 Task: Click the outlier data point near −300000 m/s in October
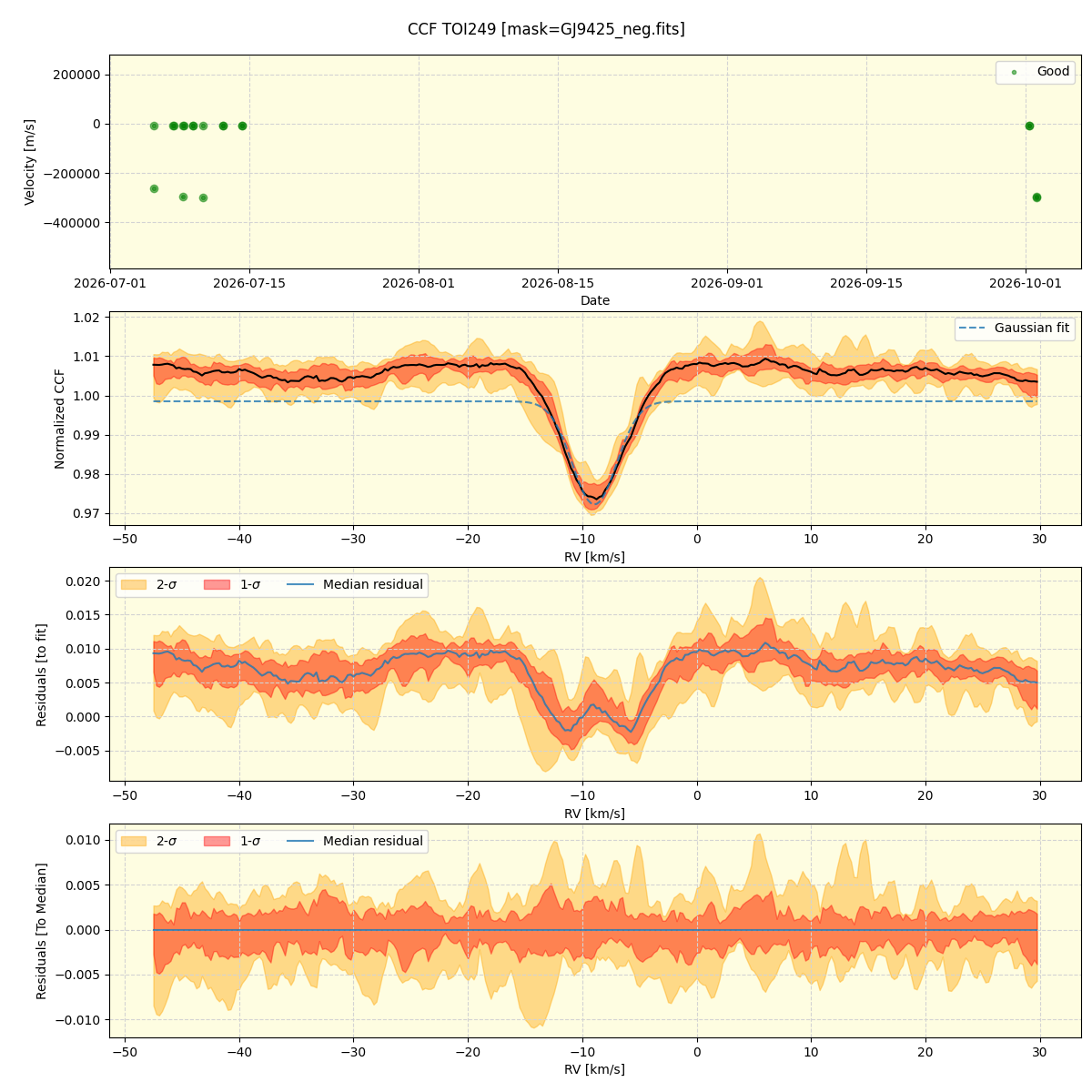pyautogui.click(x=1036, y=197)
